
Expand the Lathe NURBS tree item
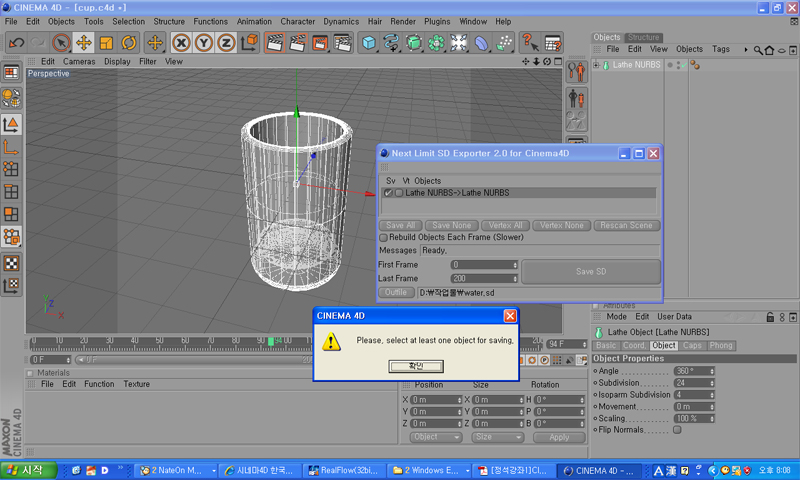coord(596,65)
